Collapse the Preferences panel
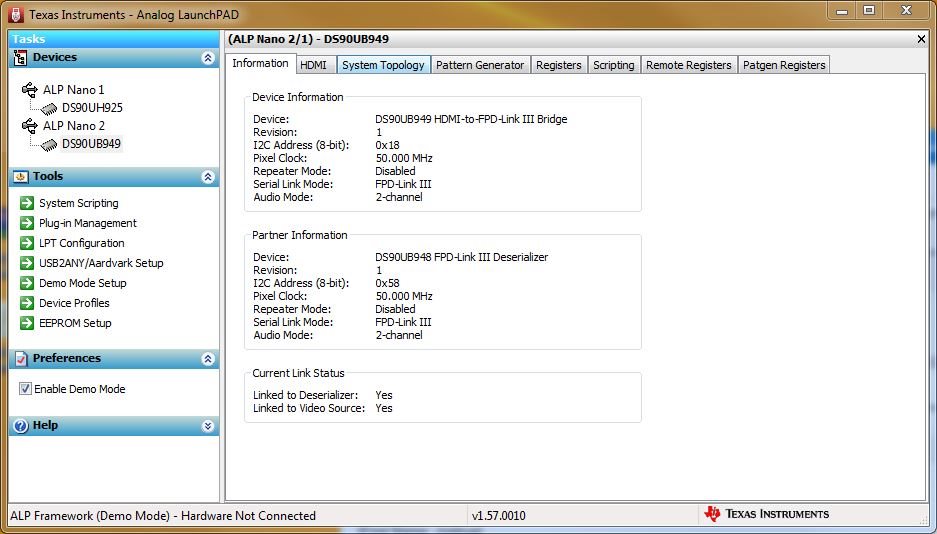Image resolution: width=937 pixels, height=534 pixels. [x=208, y=358]
